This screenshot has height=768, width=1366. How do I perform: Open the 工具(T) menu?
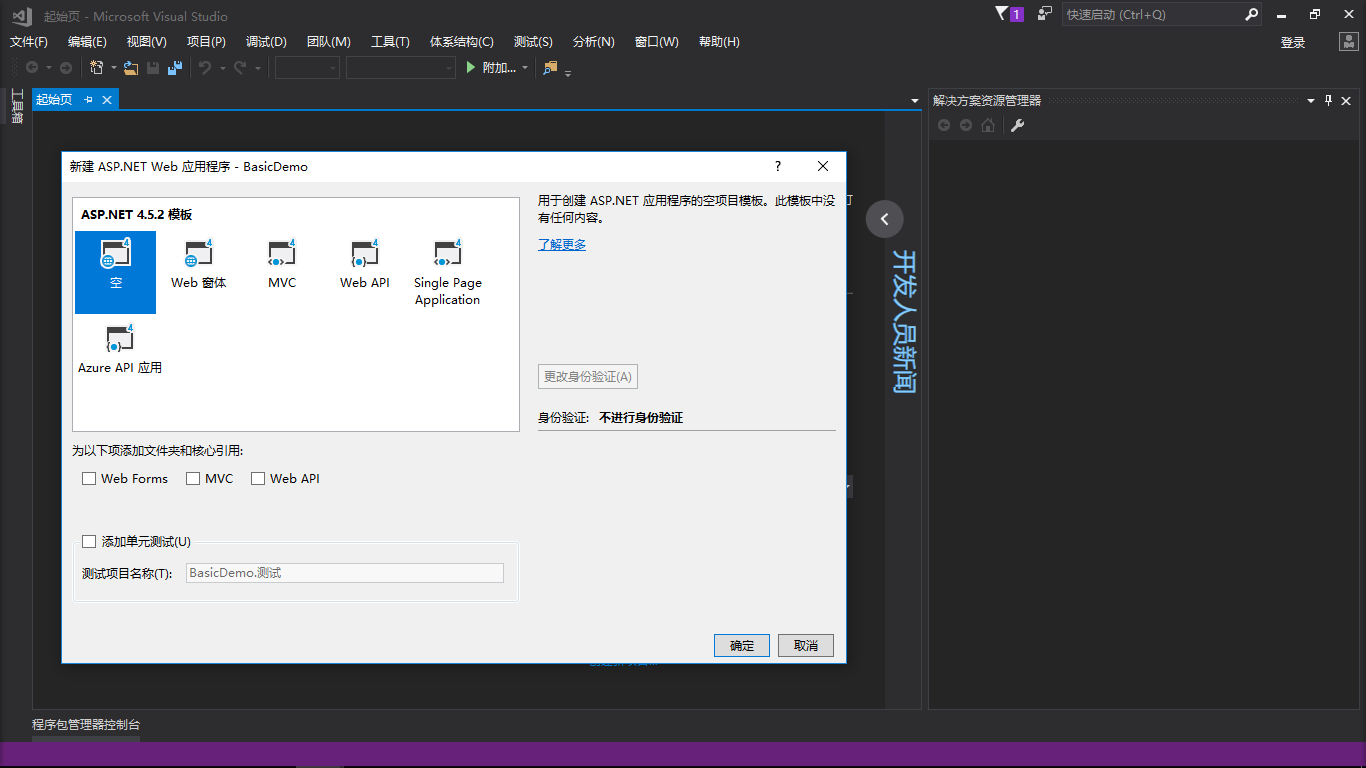(x=390, y=42)
